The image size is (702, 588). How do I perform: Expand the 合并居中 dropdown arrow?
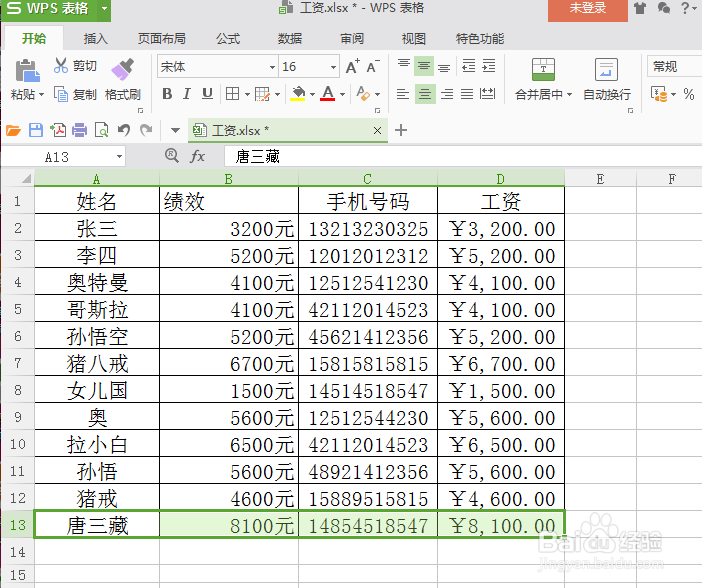569,94
